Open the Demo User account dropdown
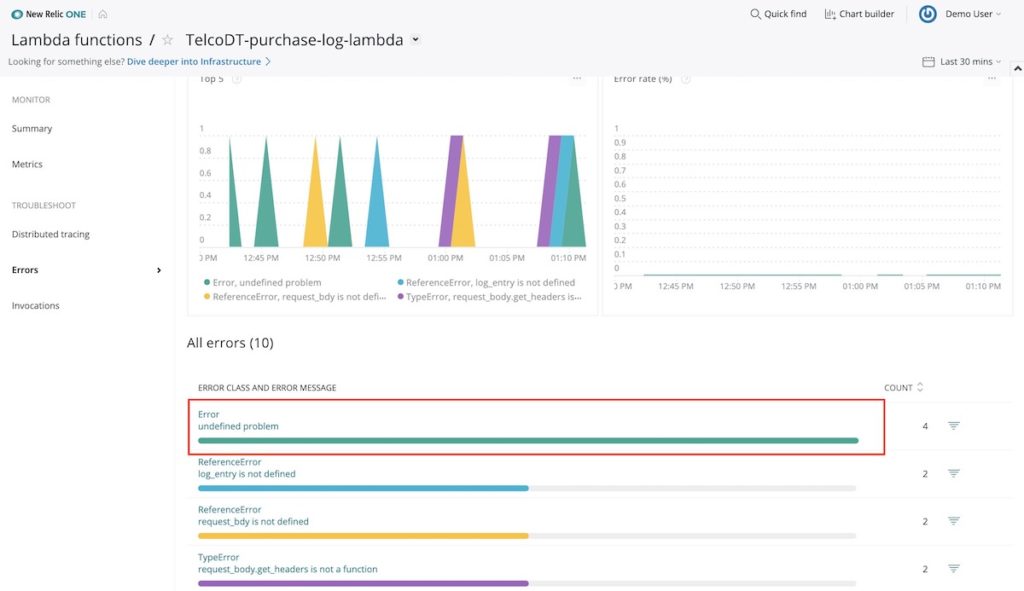Image resolution: width=1024 pixels, height=591 pixels. coord(972,14)
